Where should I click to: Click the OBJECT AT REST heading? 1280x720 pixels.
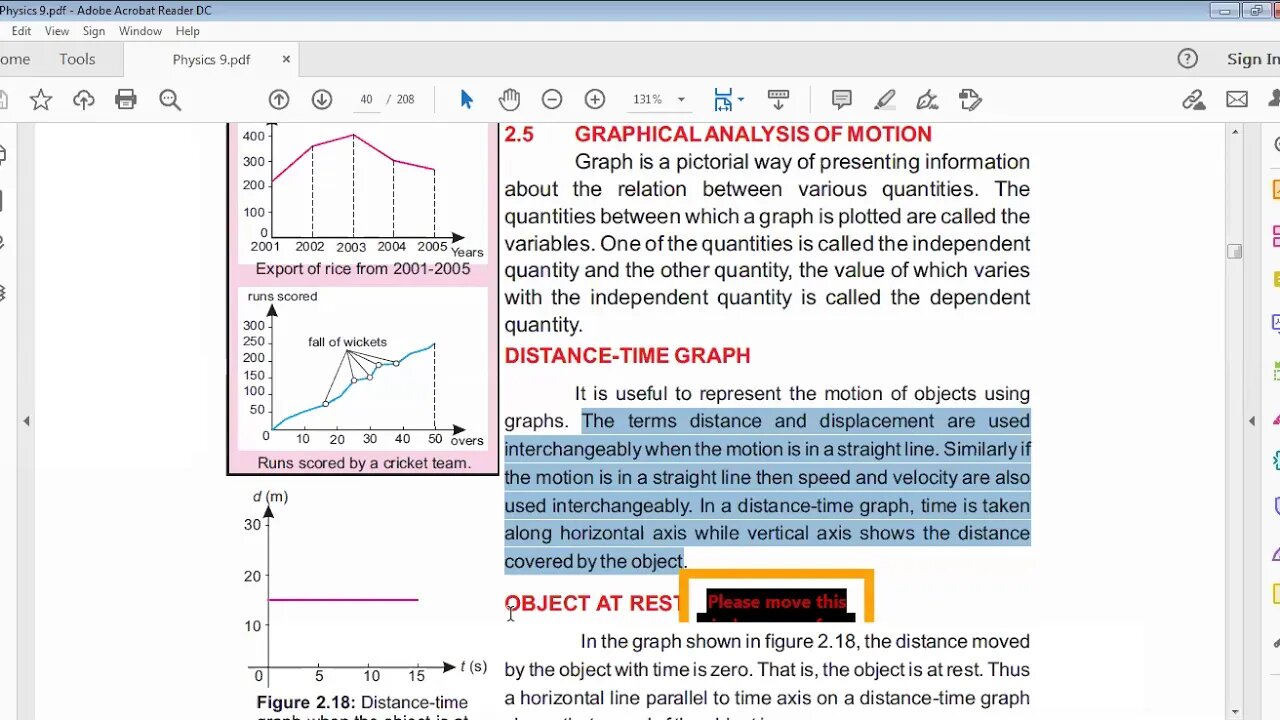tap(592, 603)
